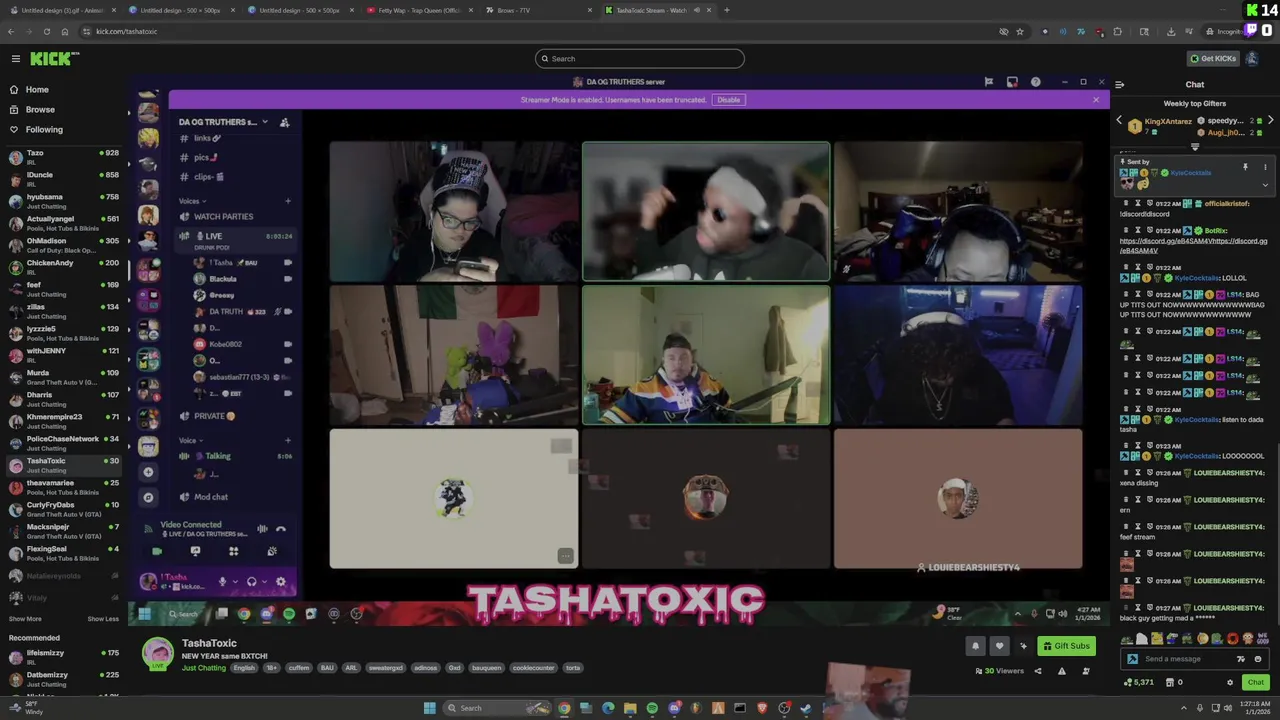Expand the pinned message chevron

click(1265, 184)
